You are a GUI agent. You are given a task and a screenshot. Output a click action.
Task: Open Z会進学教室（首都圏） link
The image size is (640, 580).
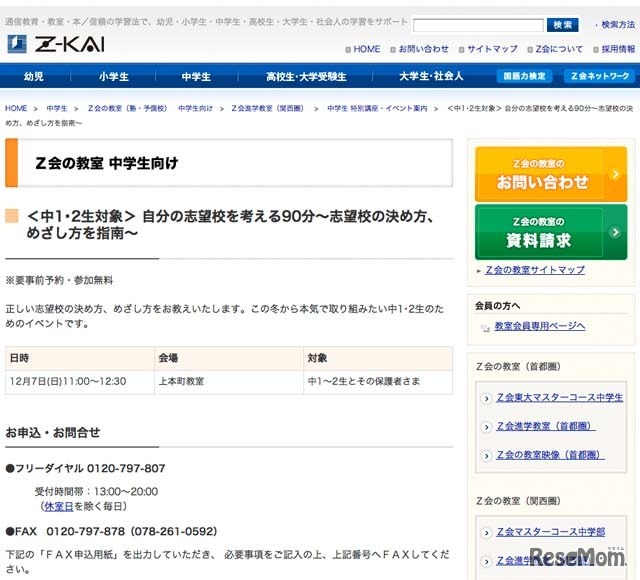[x=546, y=426]
